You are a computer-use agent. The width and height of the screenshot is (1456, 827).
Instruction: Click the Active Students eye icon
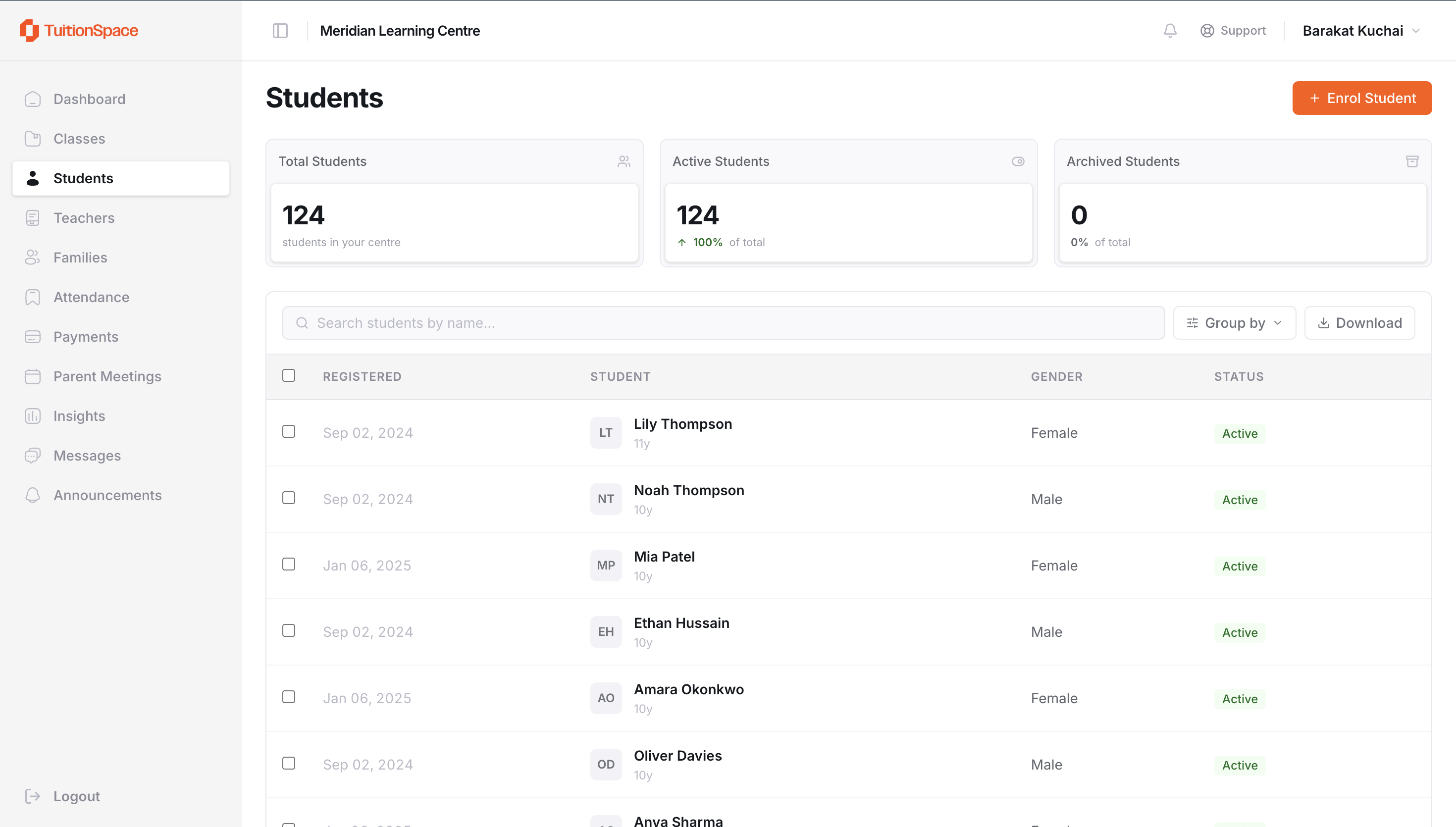point(1018,162)
